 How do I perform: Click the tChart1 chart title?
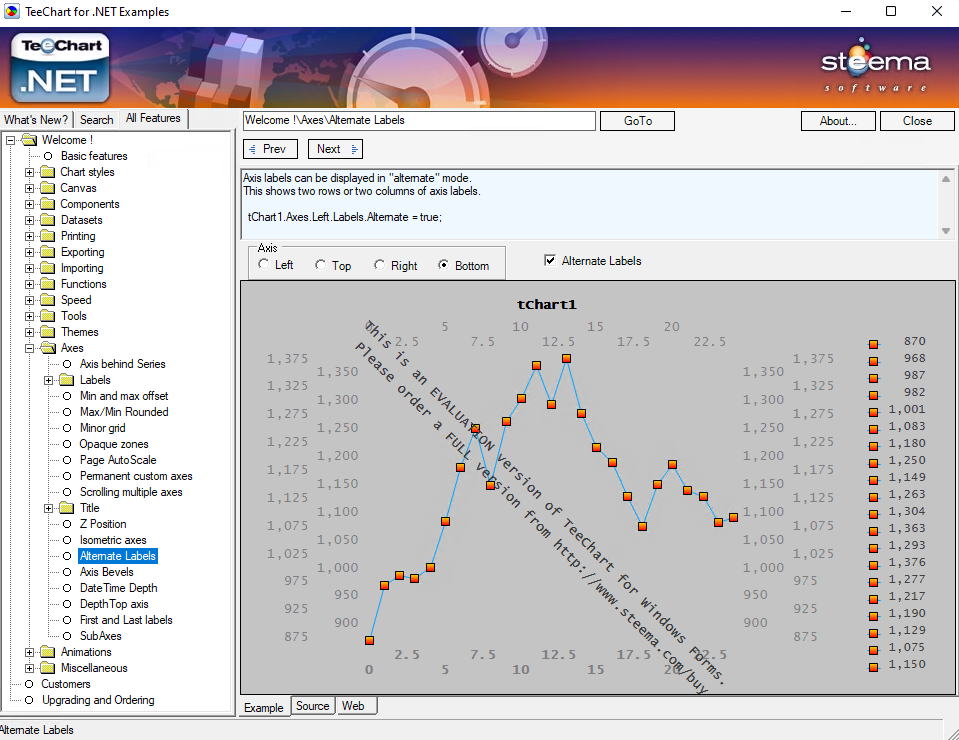click(x=546, y=305)
